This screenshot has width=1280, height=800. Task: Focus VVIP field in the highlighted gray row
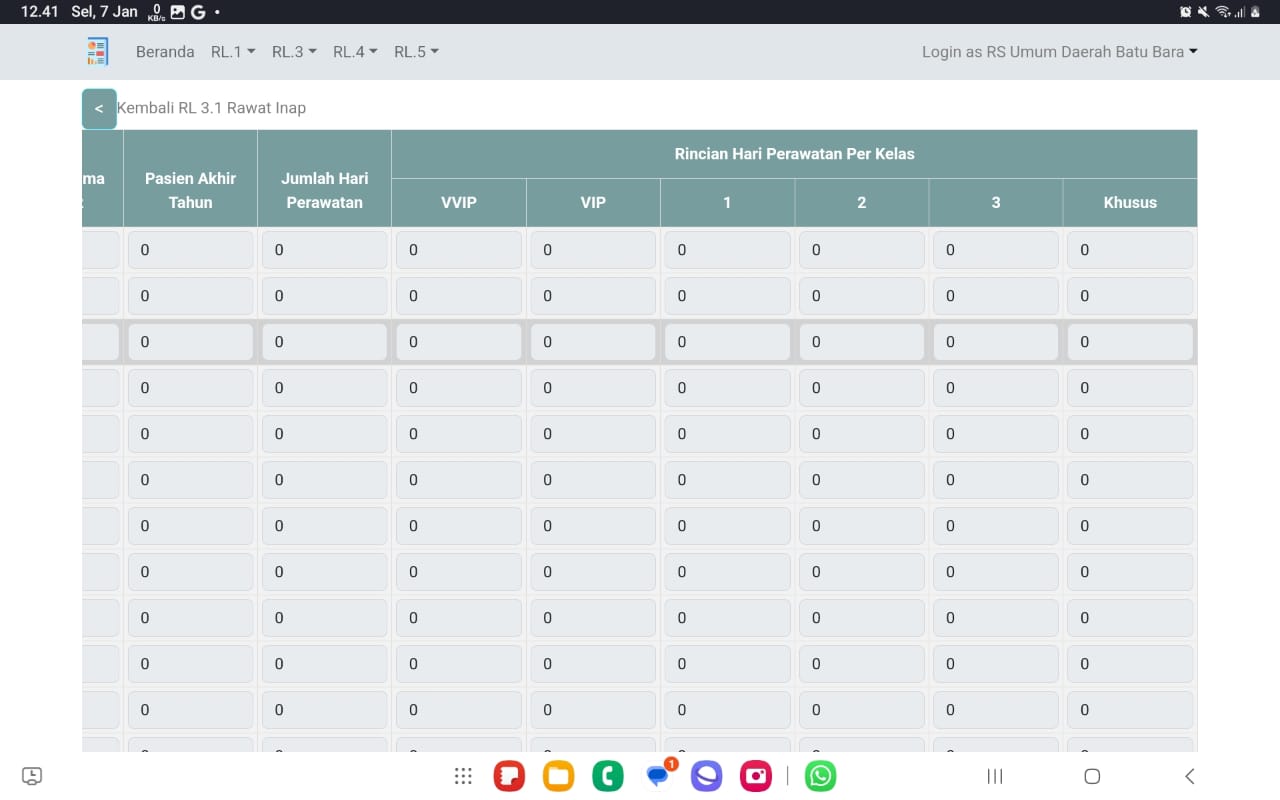coord(459,342)
